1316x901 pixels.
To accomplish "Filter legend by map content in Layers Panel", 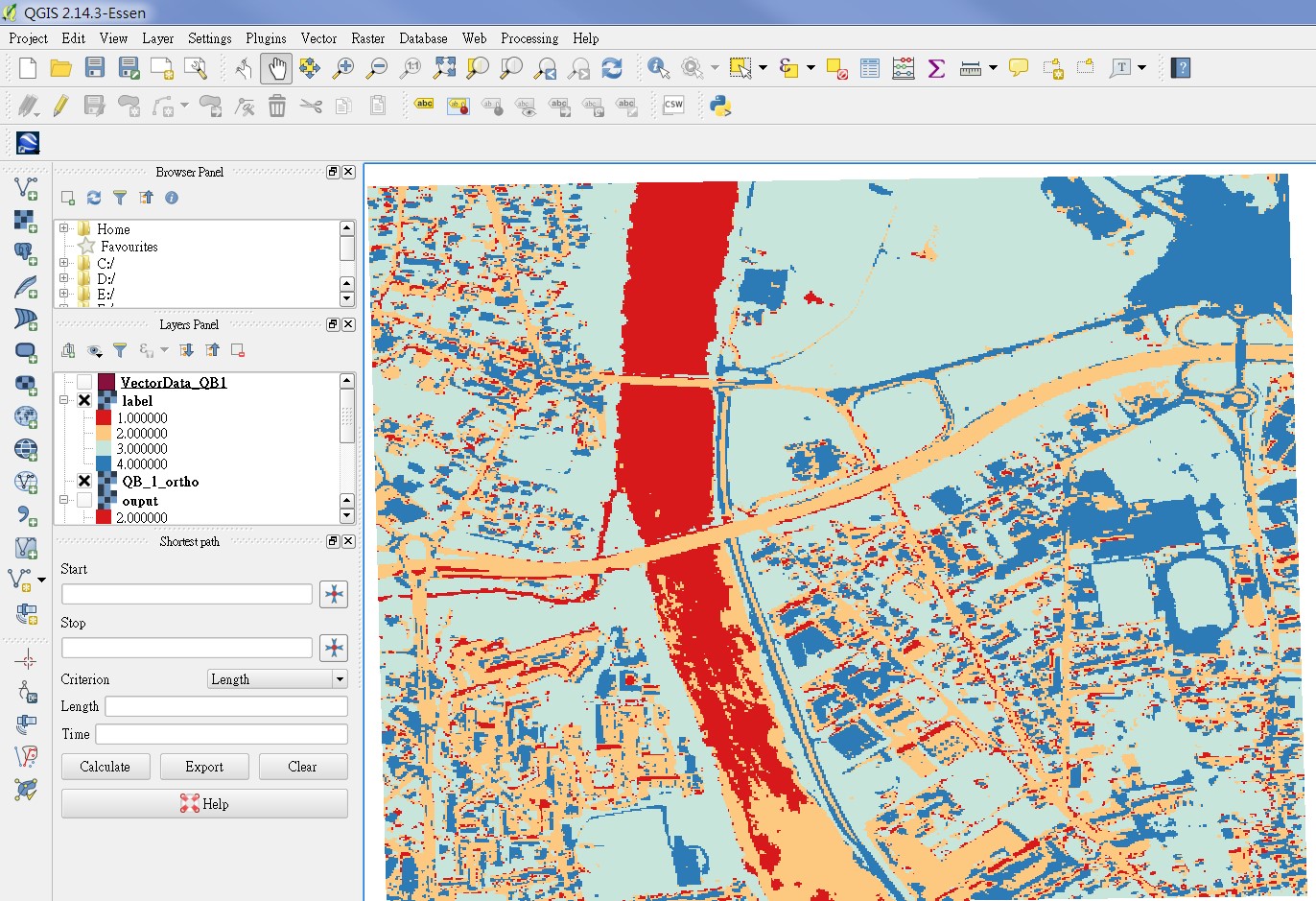I will (x=119, y=350).
